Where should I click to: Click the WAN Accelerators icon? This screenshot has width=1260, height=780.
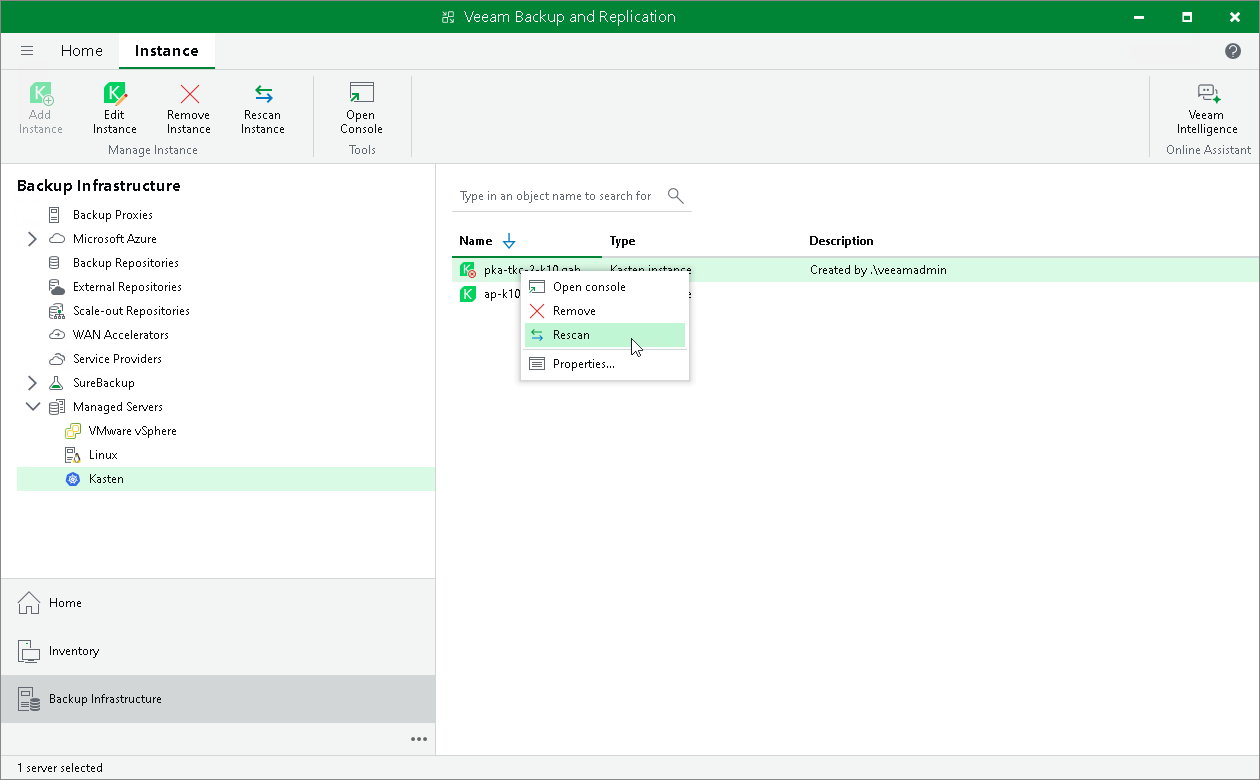57,335
